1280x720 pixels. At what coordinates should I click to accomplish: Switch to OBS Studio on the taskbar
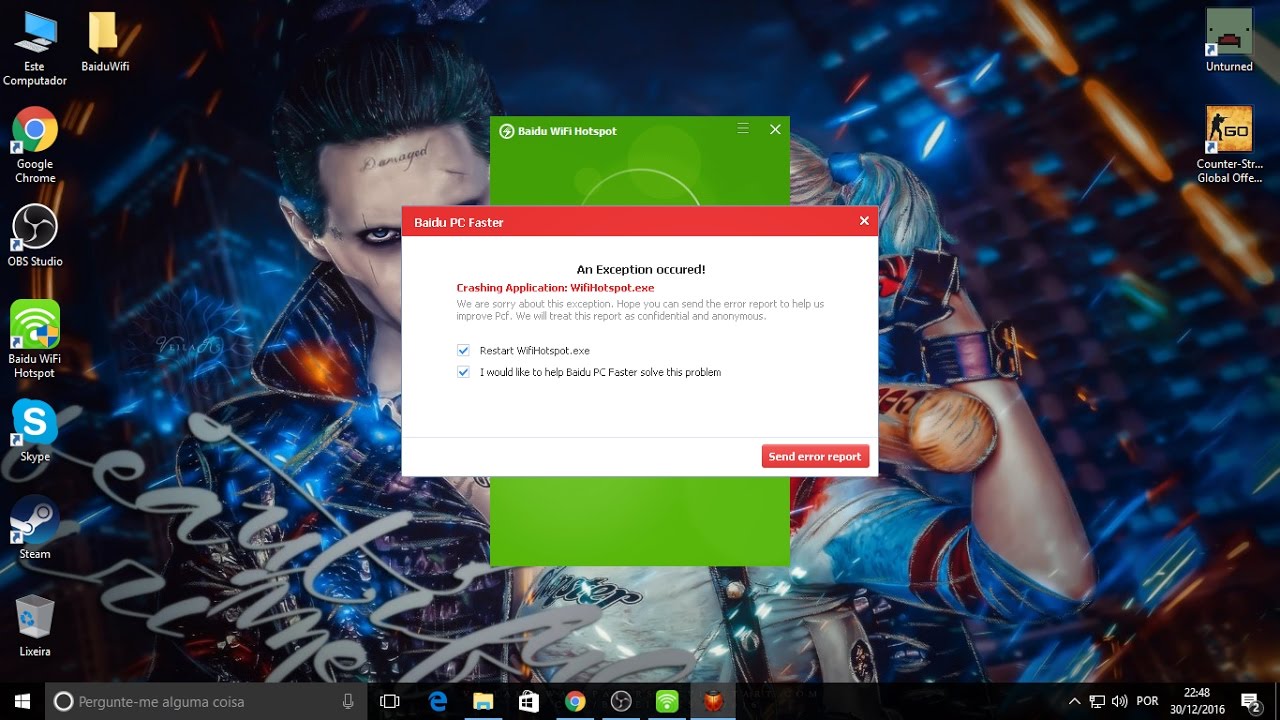point(621,701)
